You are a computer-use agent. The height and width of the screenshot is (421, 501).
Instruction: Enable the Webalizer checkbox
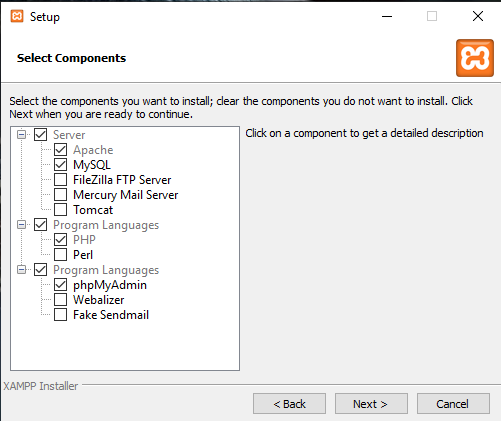point(60,299)
